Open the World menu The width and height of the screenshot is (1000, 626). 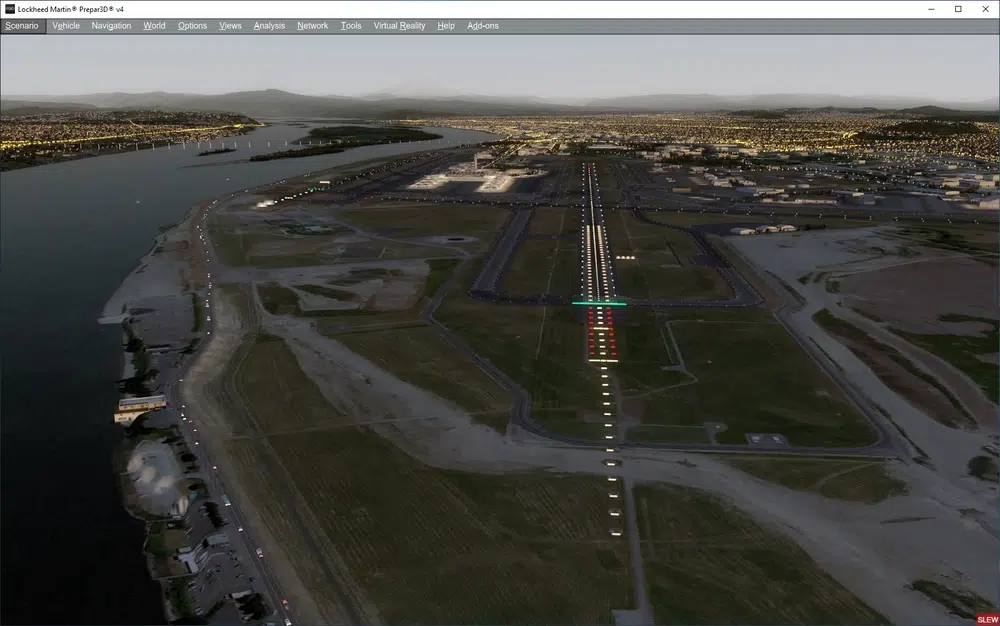coord(154,26)
